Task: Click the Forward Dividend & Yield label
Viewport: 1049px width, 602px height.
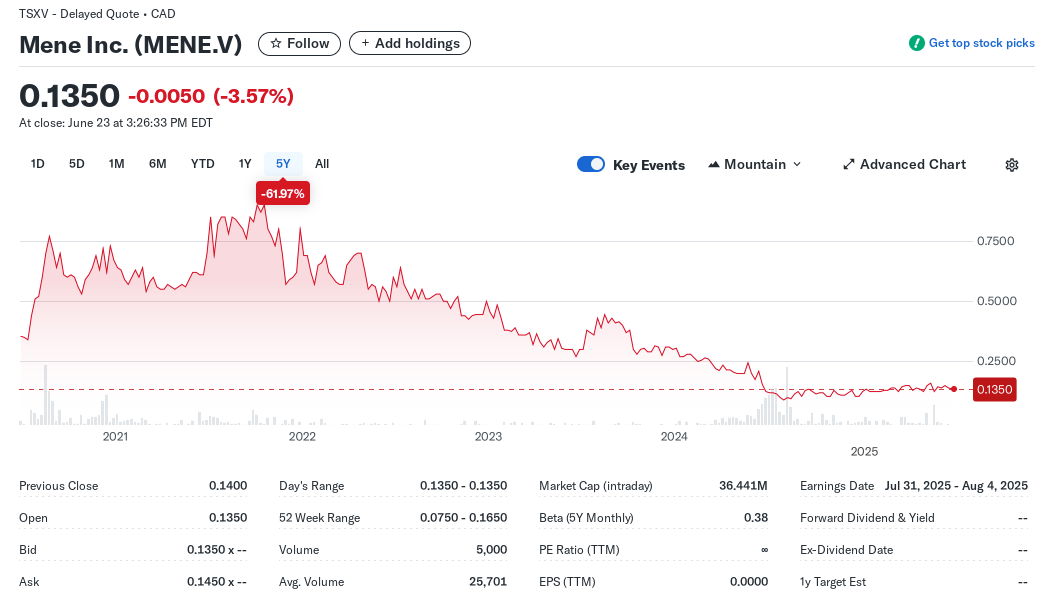Action: click(867, 518)
